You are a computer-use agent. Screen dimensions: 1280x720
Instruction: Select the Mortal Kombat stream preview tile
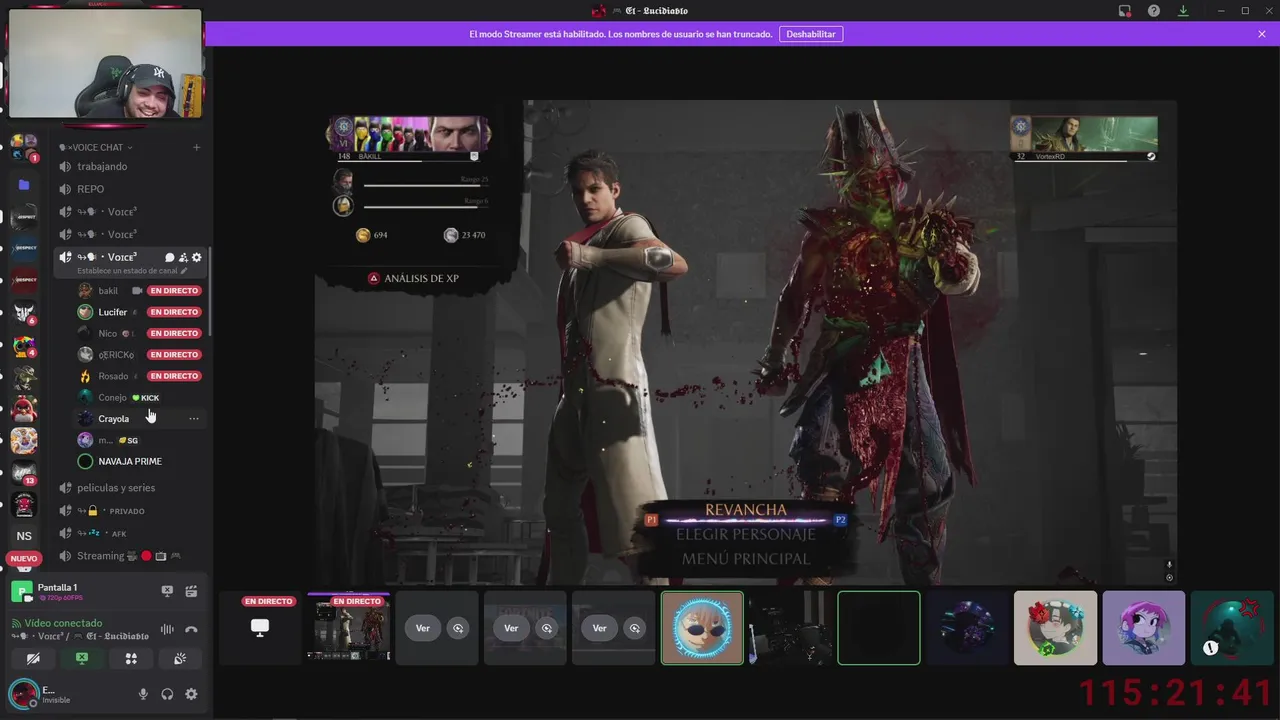pyautogui.click(x=349, y=628)
